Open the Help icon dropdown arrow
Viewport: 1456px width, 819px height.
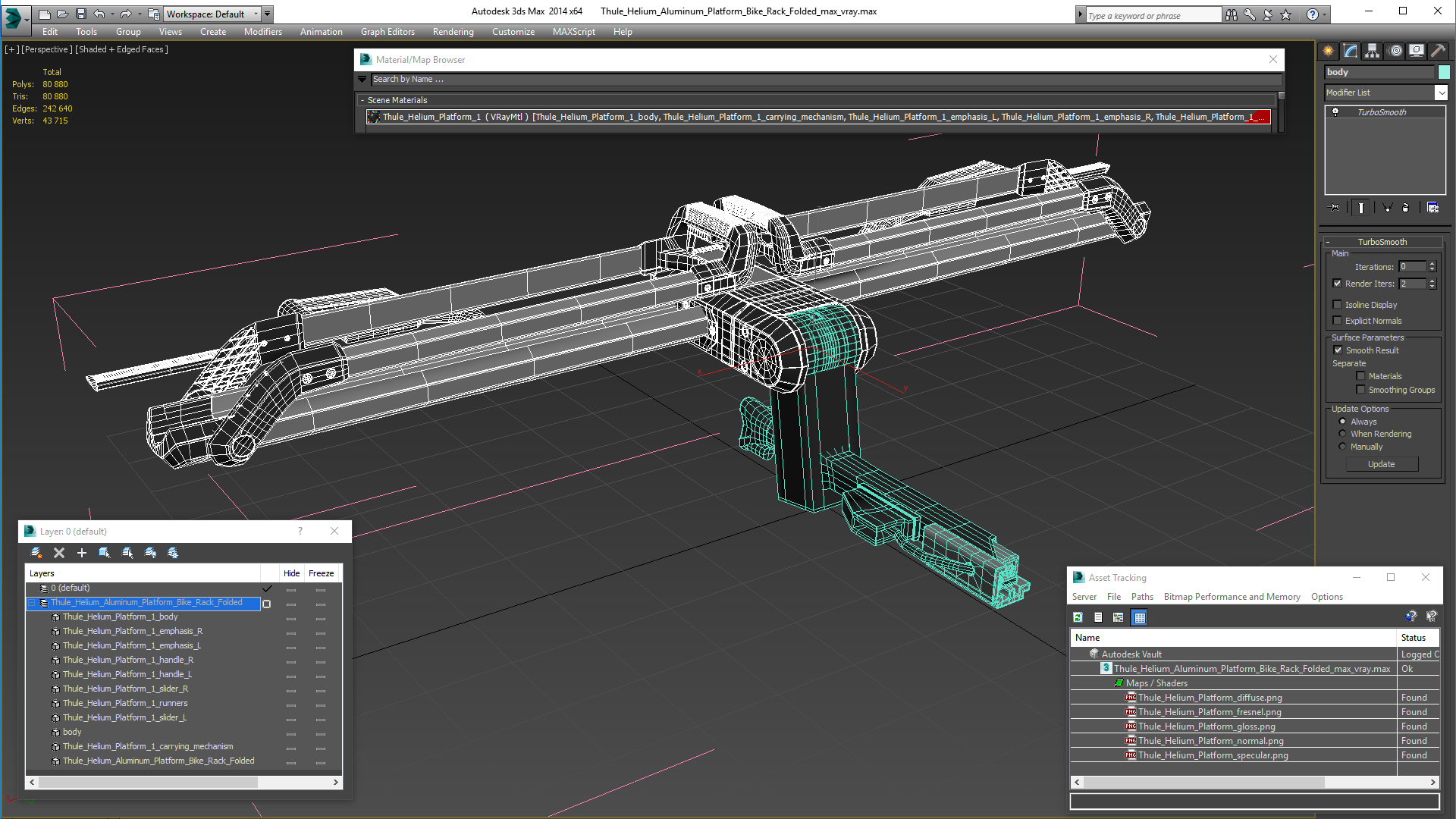[1325, 14]
